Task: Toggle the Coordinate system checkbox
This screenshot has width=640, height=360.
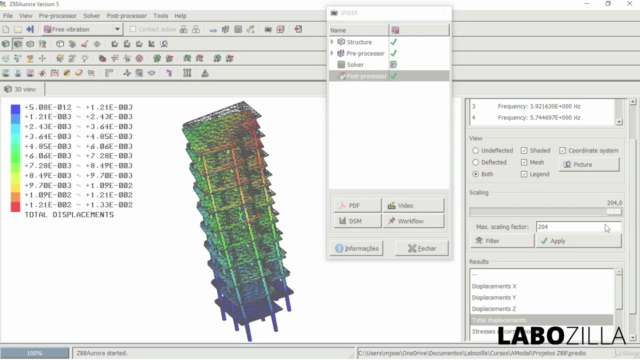Action: (x=562, y=151)
